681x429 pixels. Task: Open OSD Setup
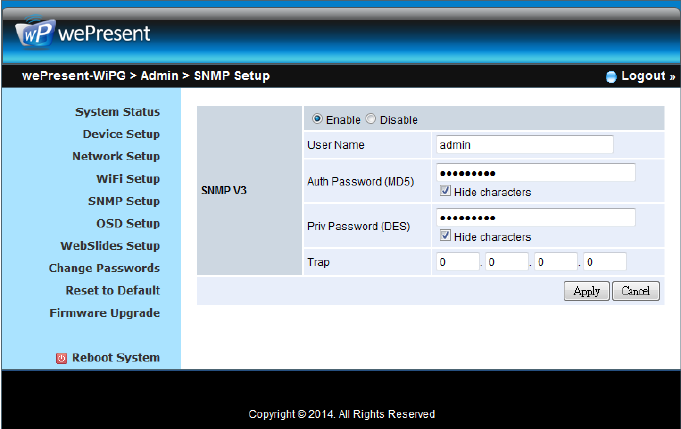point(128,224)
